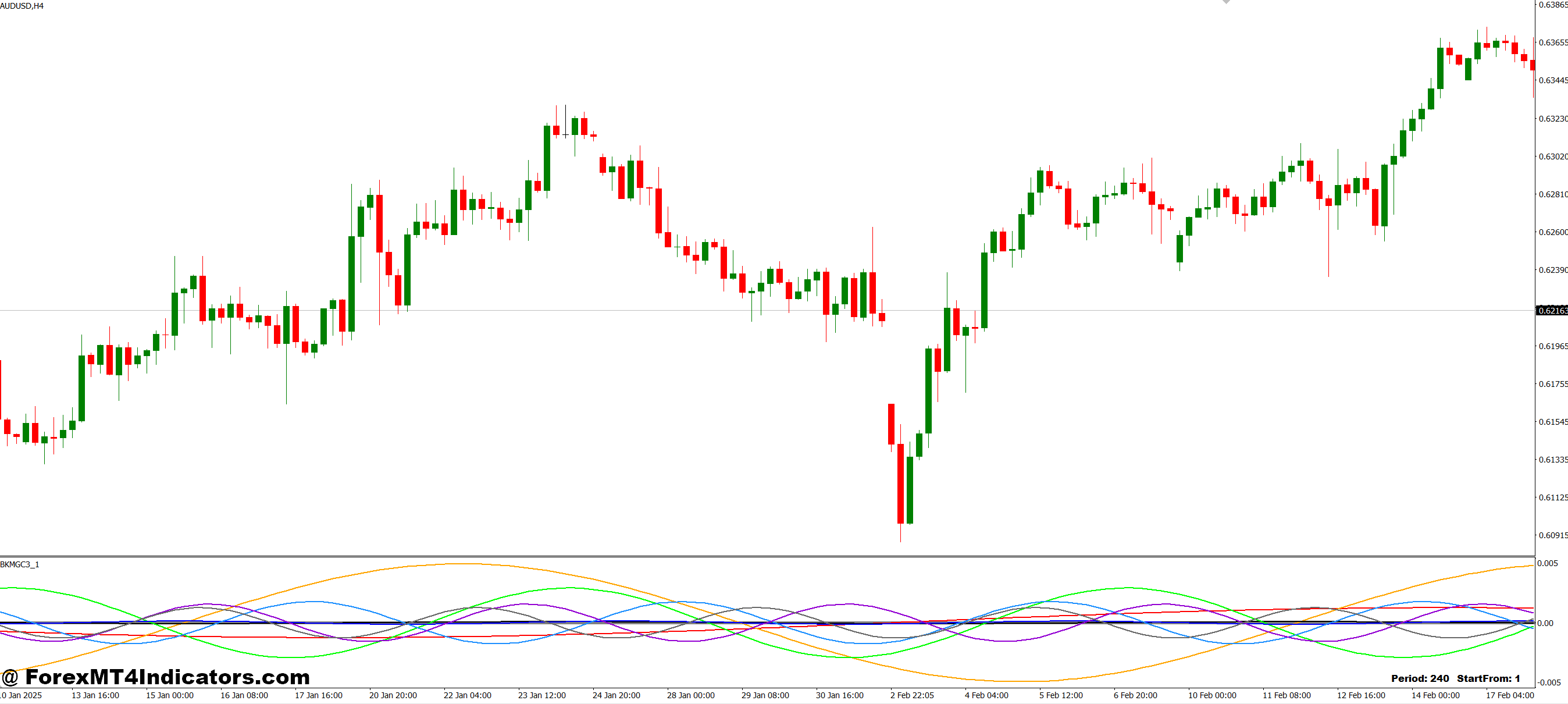Click the StartFrom: 1 label
The image size is (1568, 704).
click(1488, 678)
